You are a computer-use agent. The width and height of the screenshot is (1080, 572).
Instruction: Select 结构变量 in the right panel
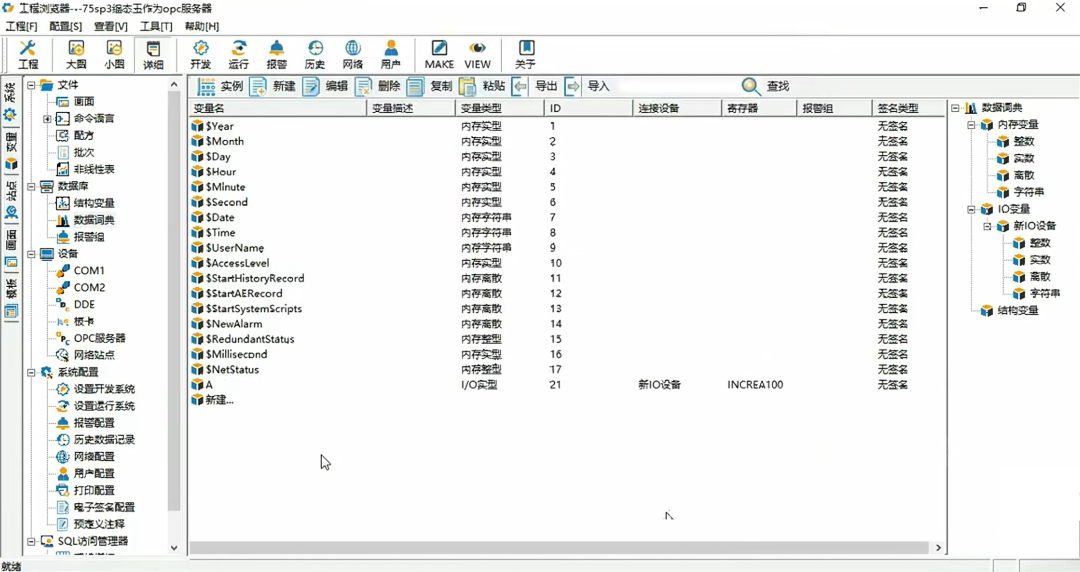1018,311
